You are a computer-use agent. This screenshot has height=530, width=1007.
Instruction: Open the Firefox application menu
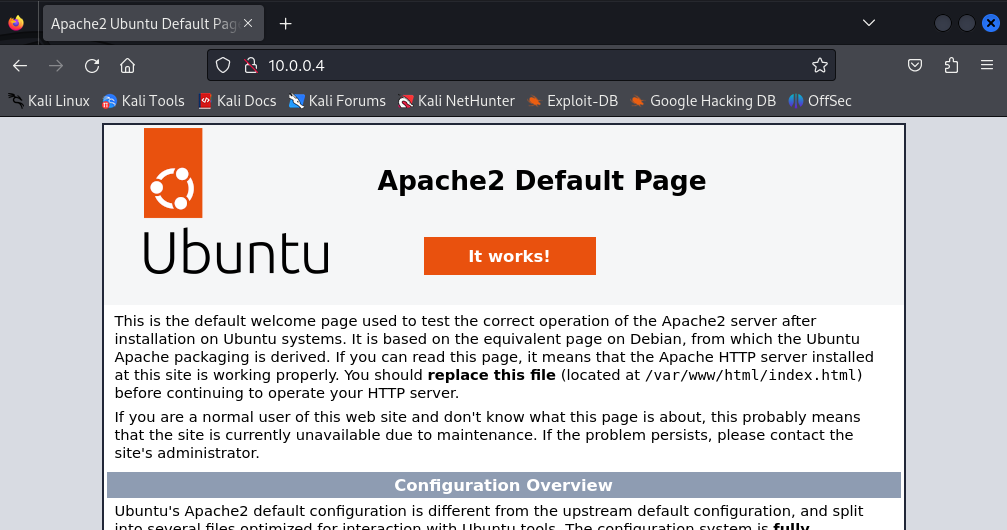click(987, 66)
